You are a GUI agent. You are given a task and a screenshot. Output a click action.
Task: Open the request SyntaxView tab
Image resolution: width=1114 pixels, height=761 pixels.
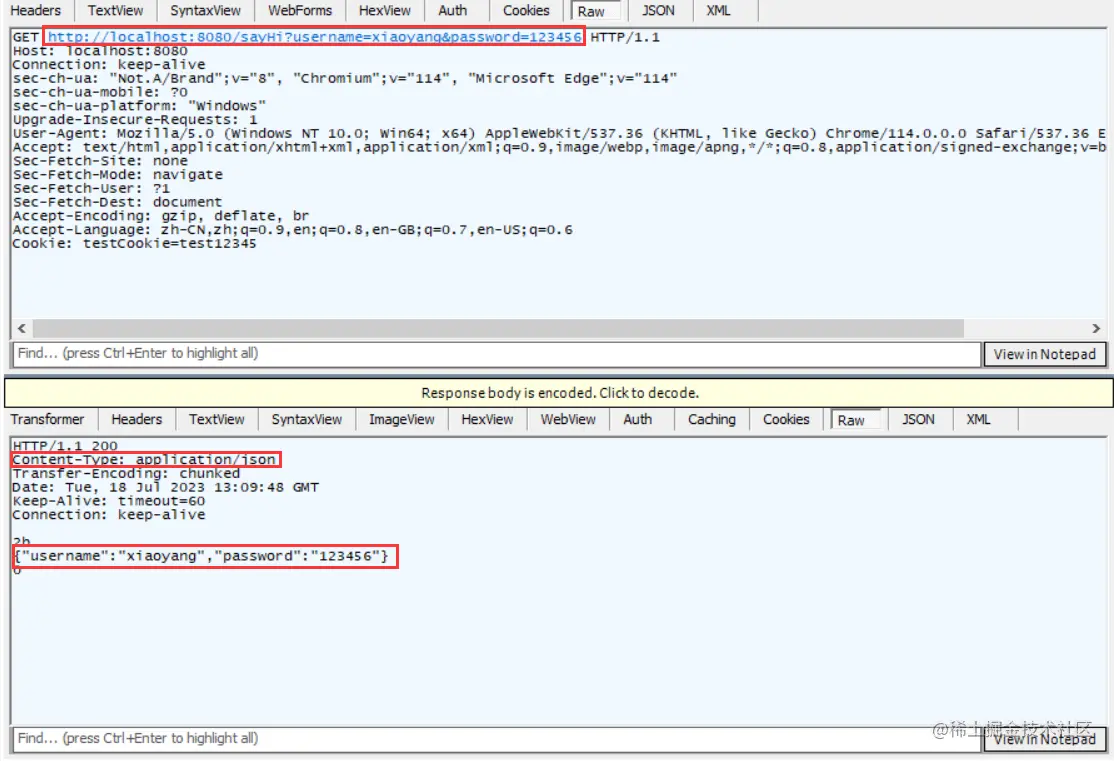coord(205,11)
